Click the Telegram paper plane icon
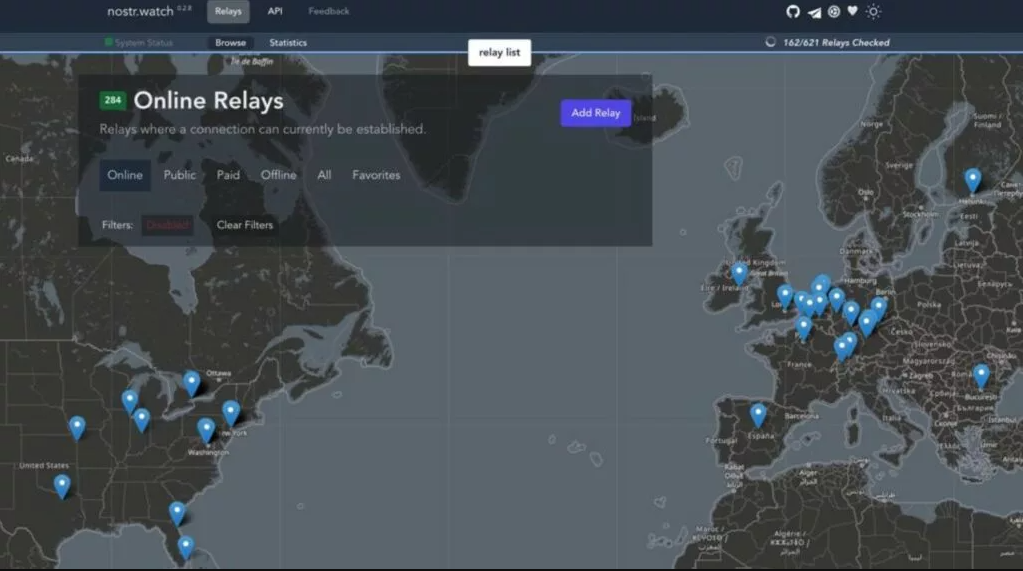 tap(814, 12)
